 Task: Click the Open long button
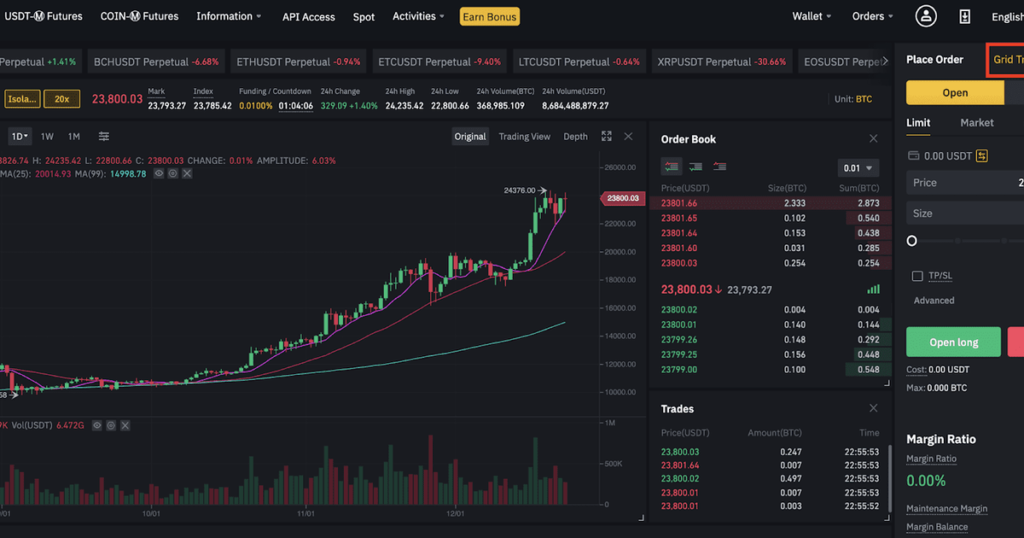tap(953, 342)
